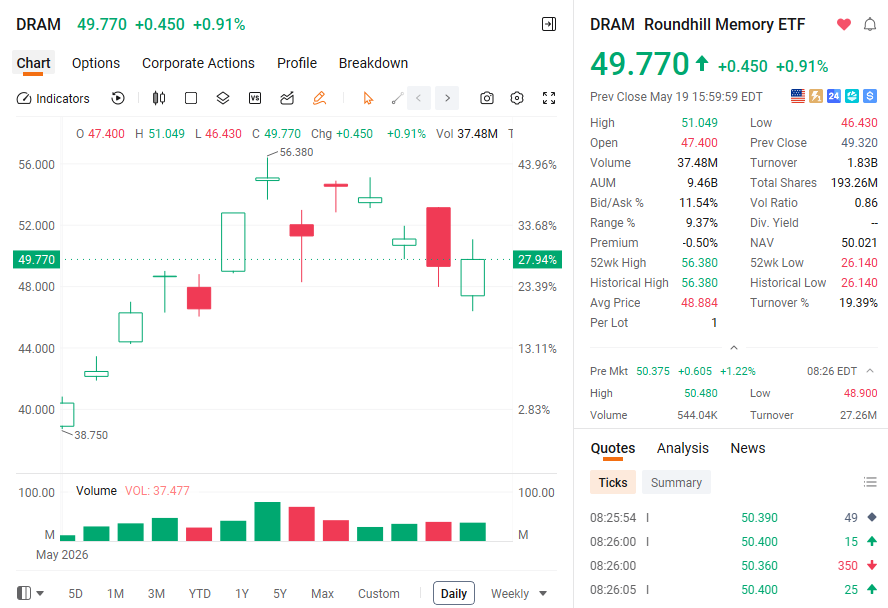The width and height of the screenshot is (888, 608).
Task: Open the Profile tab
Action: point(297,63)
